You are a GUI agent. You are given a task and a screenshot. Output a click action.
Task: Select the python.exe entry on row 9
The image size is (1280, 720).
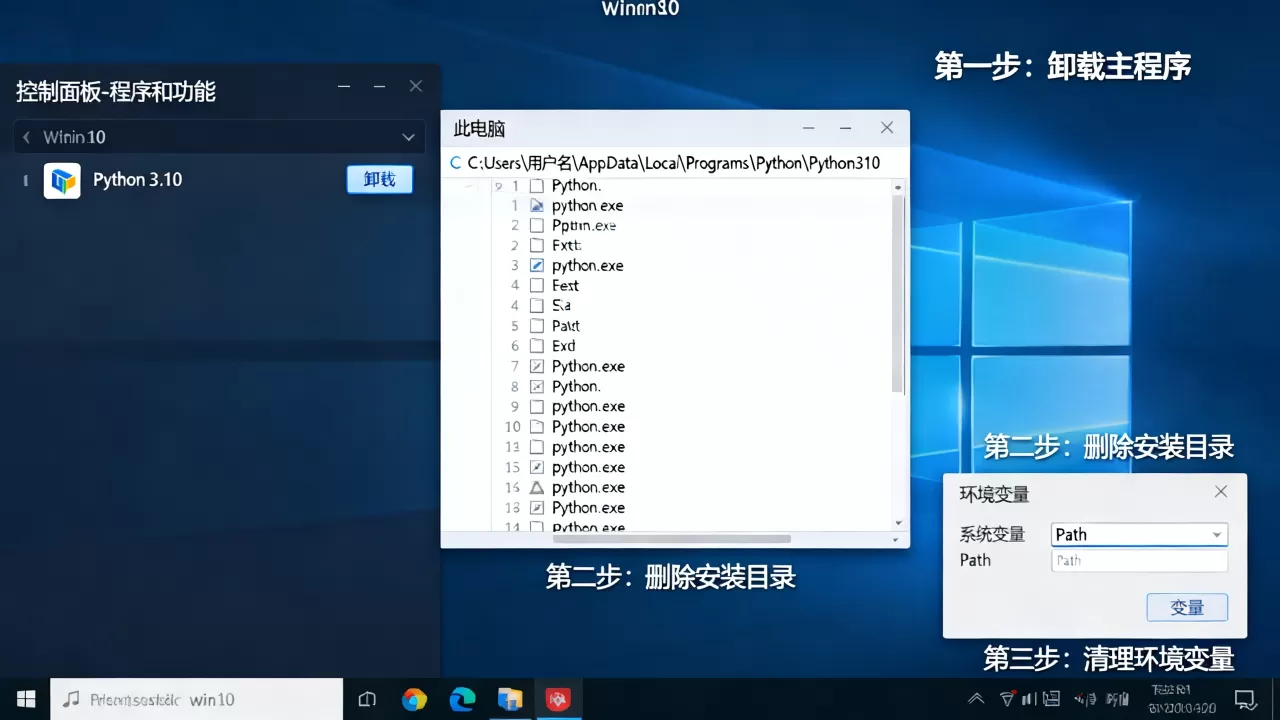click(x=588, y=406)
